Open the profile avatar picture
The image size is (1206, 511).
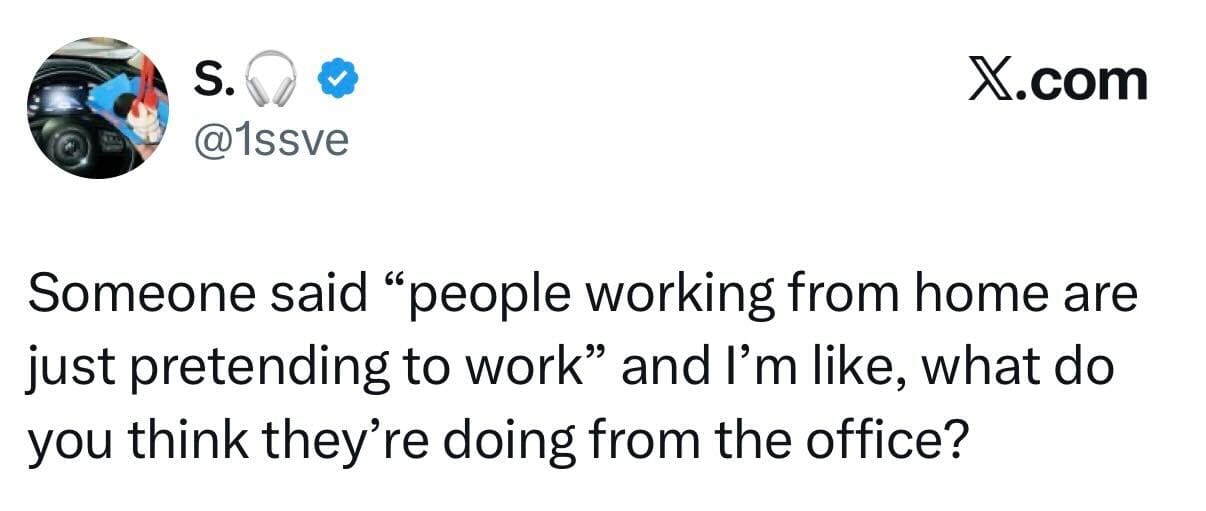pyautogui.click(x=97, y=107)
